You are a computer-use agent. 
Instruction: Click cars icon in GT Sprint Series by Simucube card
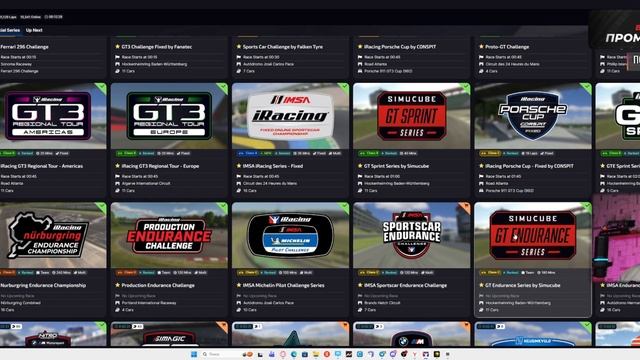click(360, 191)
